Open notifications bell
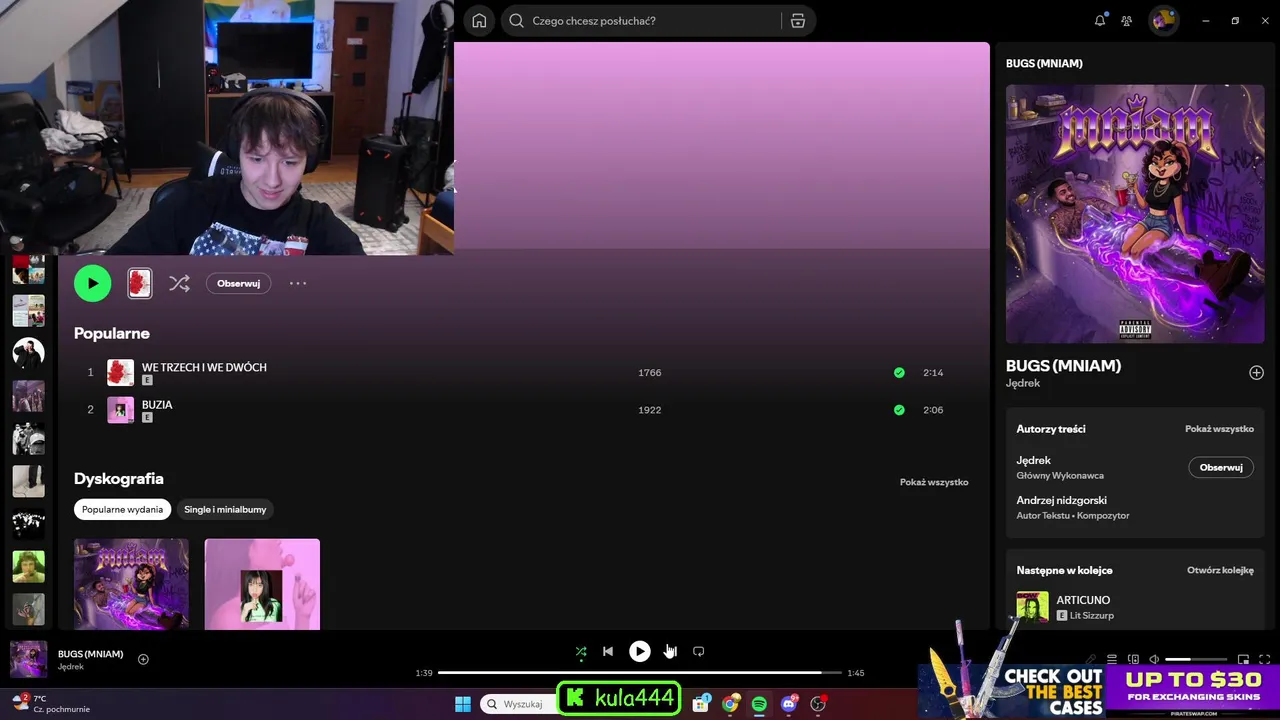Image resolution: width=1280 pixels, height=720 pixels. (1100, 21)
